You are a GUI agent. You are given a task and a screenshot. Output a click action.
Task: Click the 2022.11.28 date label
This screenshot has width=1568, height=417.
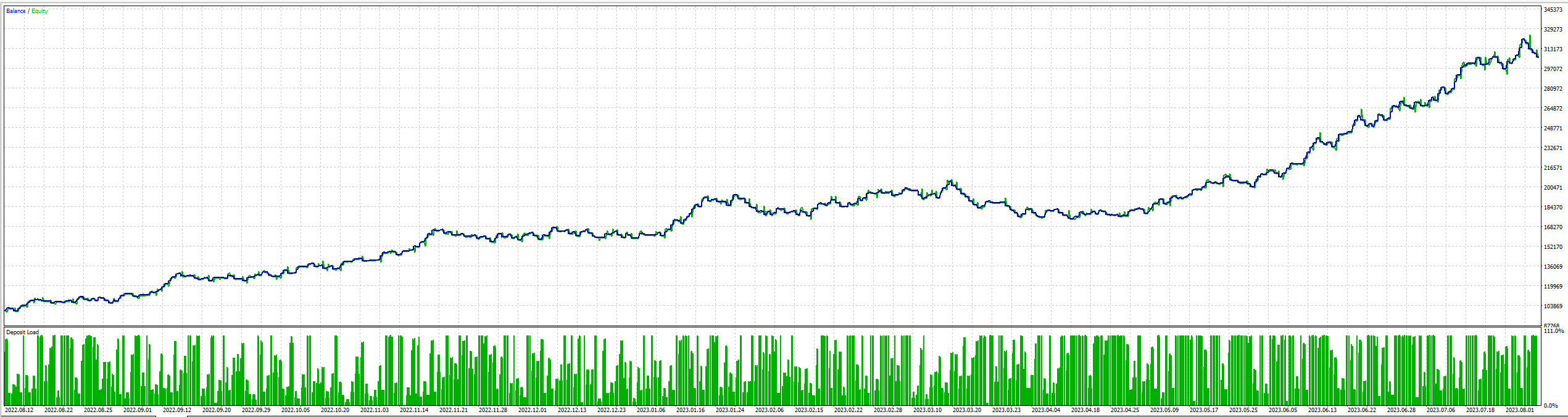(x=493, y=410)
